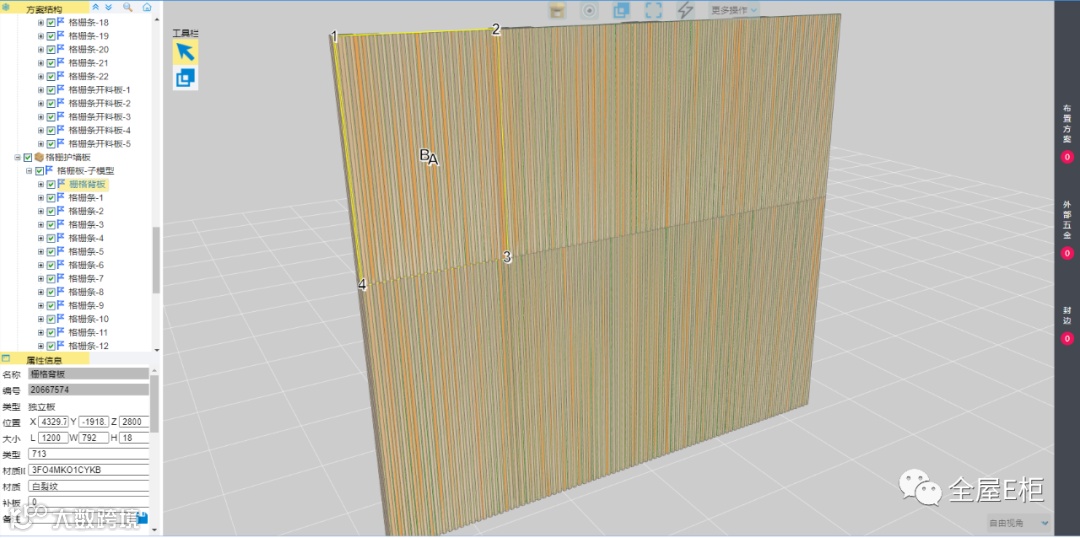Click the X position field

coord(54,422)
